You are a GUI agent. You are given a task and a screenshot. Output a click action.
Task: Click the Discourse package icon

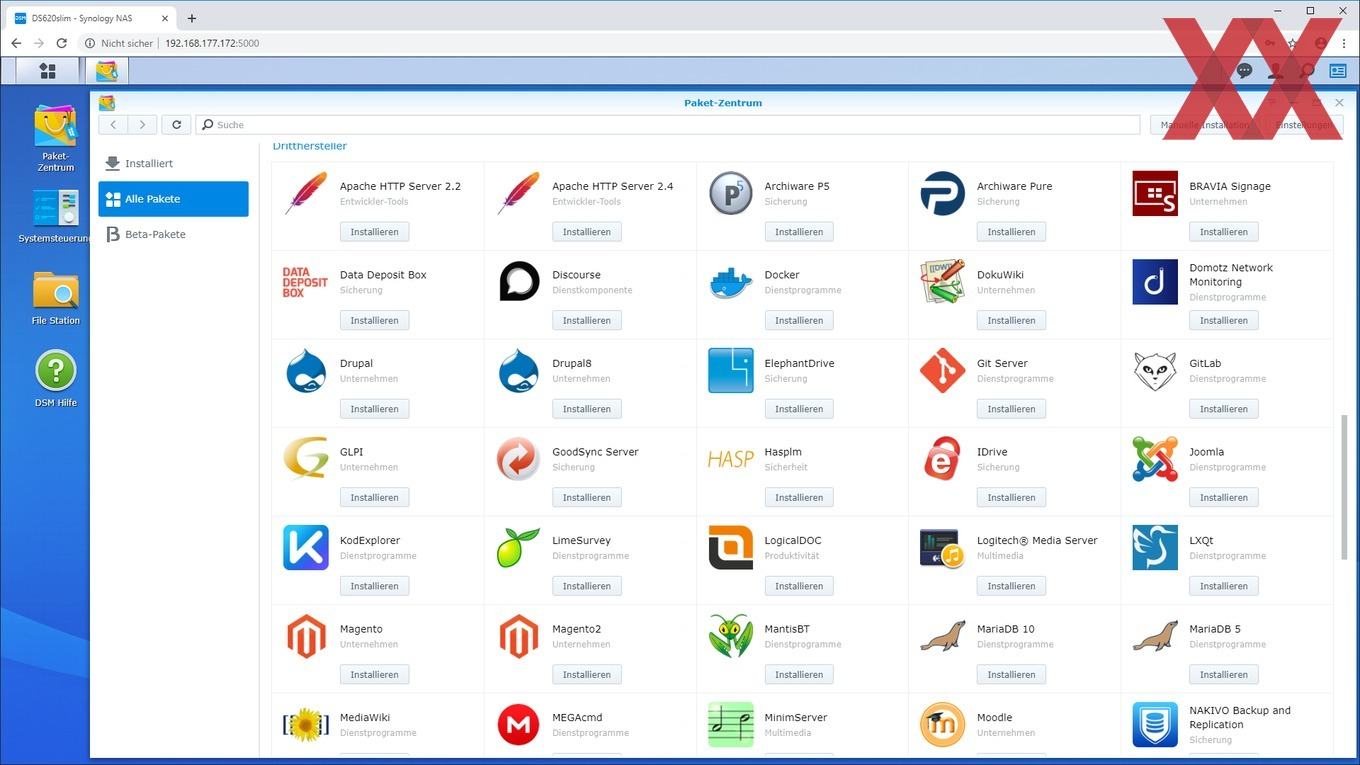pos(519,282)
